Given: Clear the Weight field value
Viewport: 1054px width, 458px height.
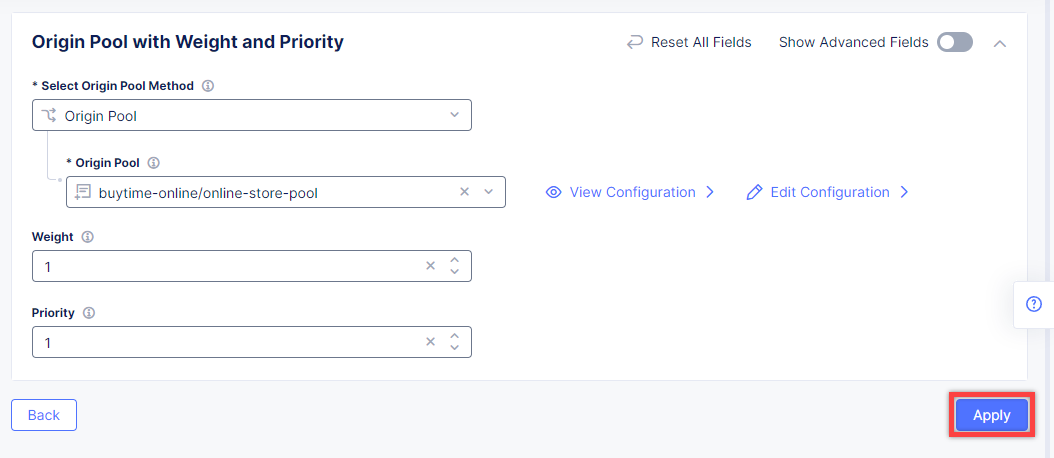Looking at the screenshot, I should click(x=430, y=266).
